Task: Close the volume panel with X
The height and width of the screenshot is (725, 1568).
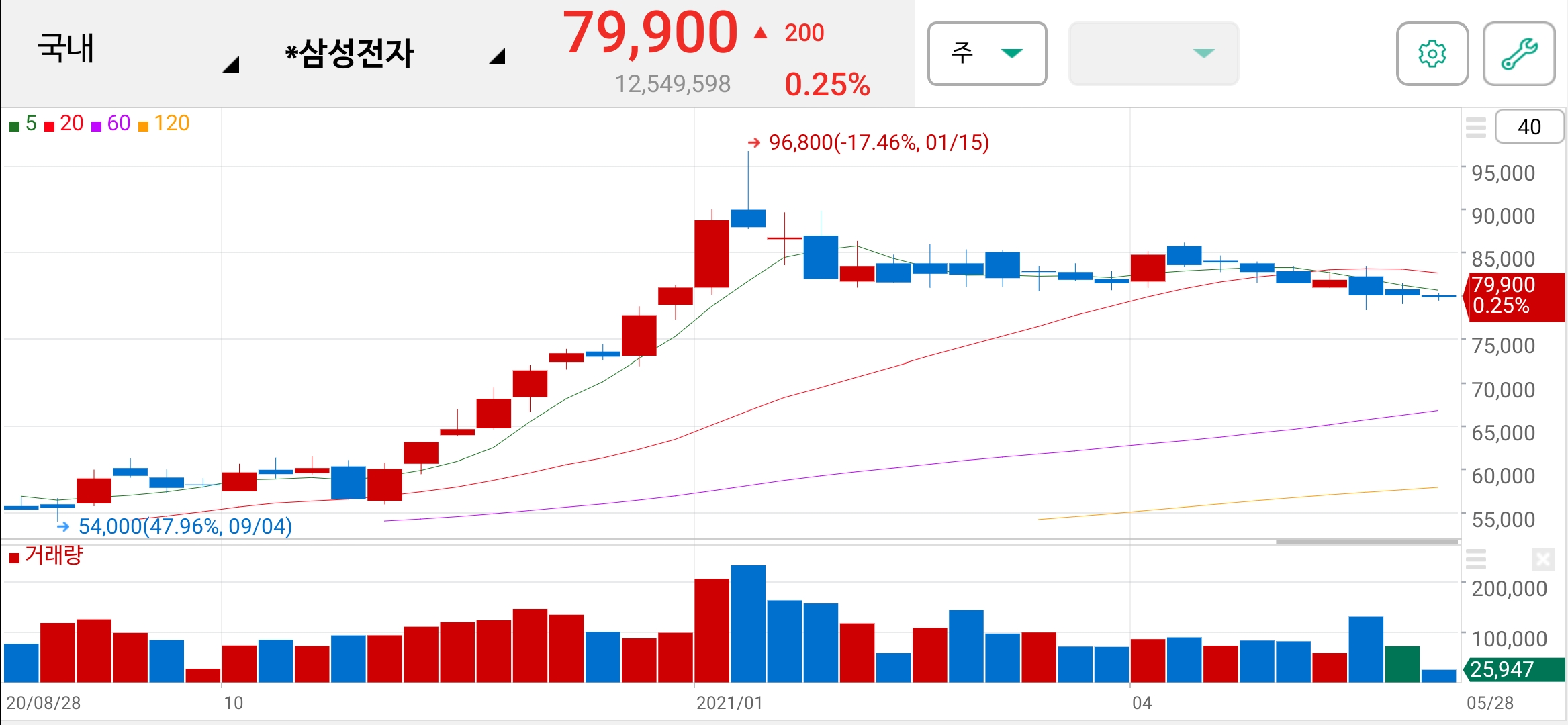Action: click(1543, 559)
